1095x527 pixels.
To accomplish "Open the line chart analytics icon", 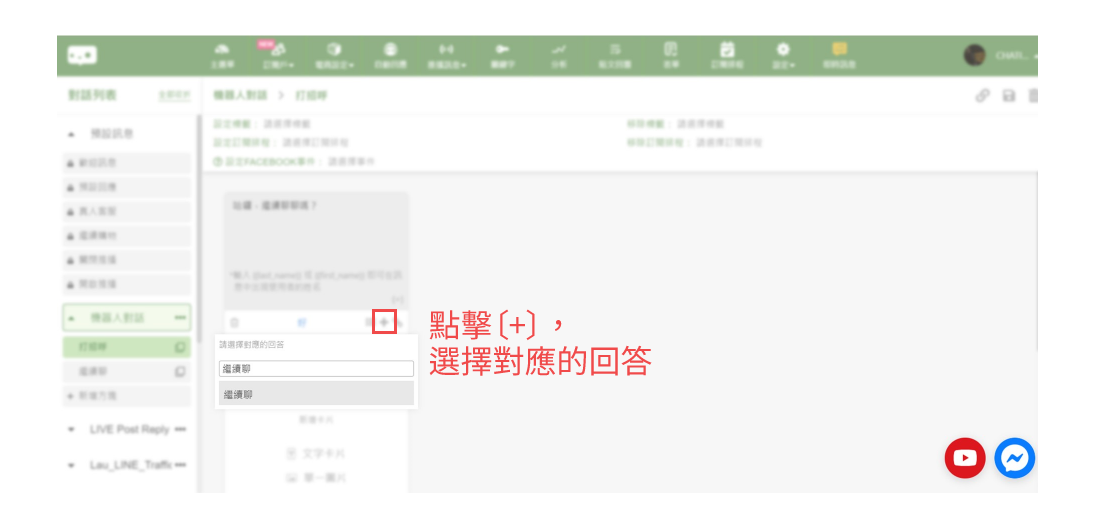I will coord(558,55).
